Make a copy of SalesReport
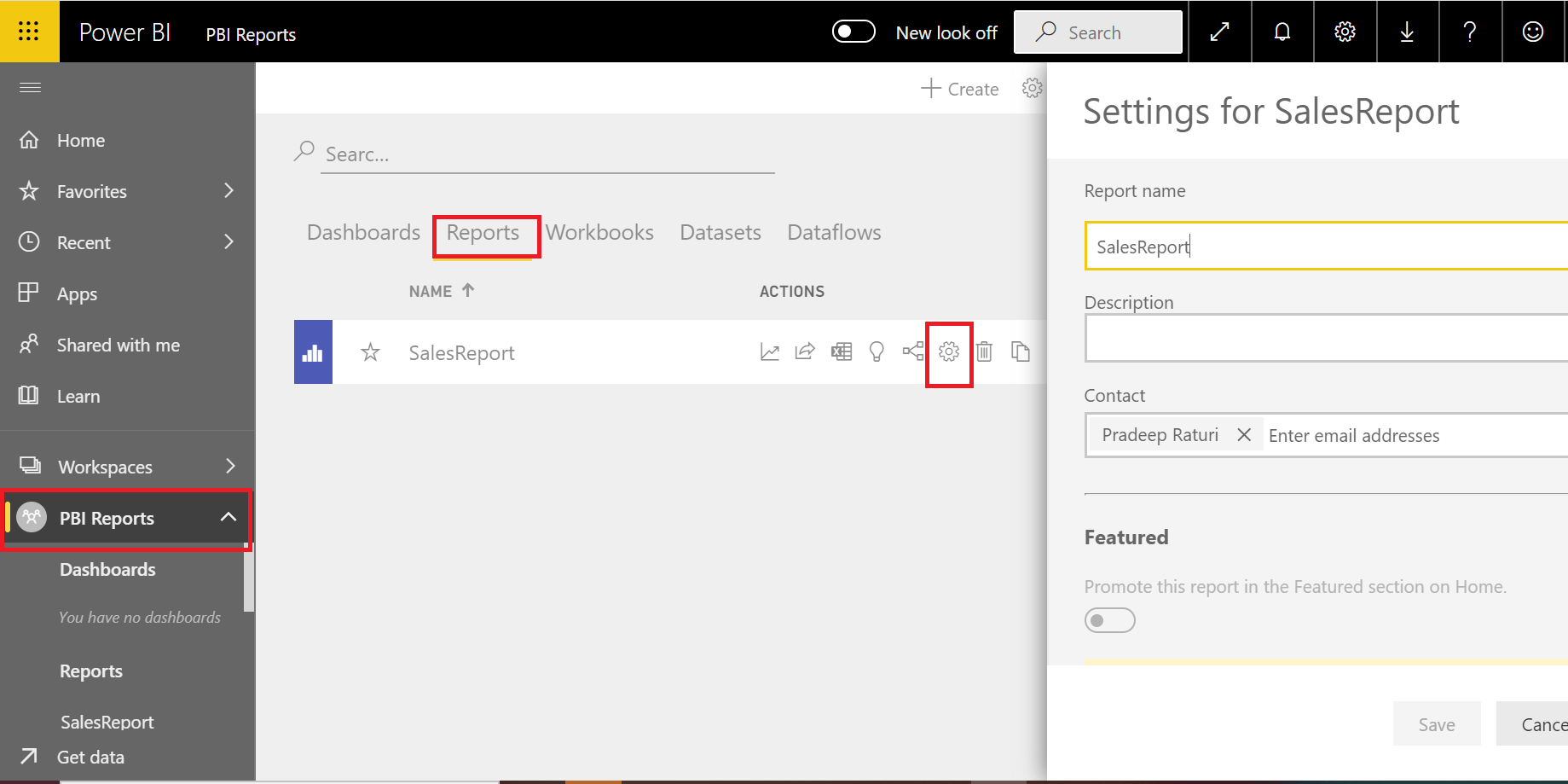 click(x=1021, y=351)
